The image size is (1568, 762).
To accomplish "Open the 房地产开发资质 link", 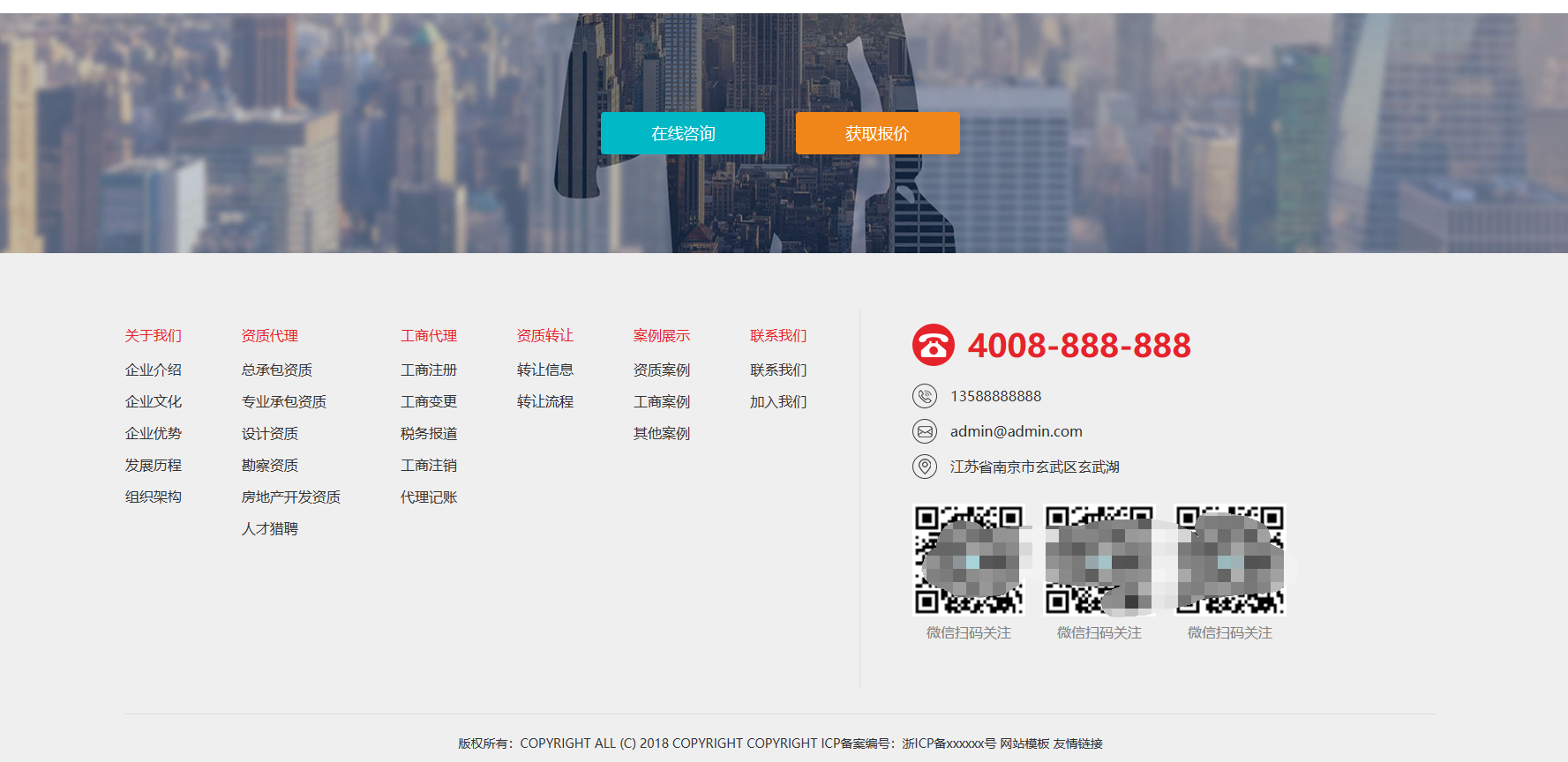I will click(x=290, y=497).
